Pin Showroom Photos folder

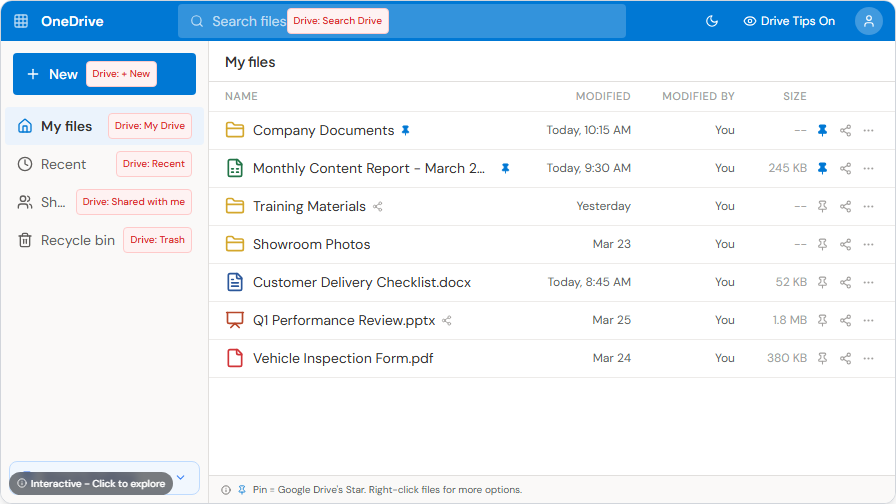click(x=822, y=244)
